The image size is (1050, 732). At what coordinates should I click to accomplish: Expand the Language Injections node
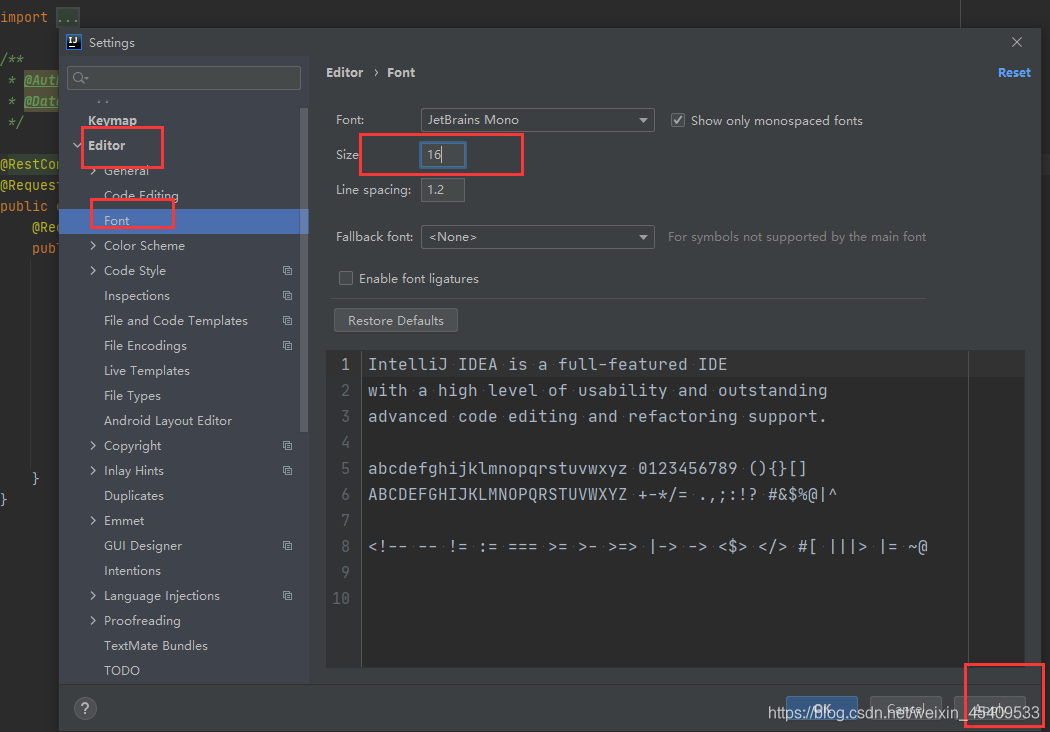point(93,595)
